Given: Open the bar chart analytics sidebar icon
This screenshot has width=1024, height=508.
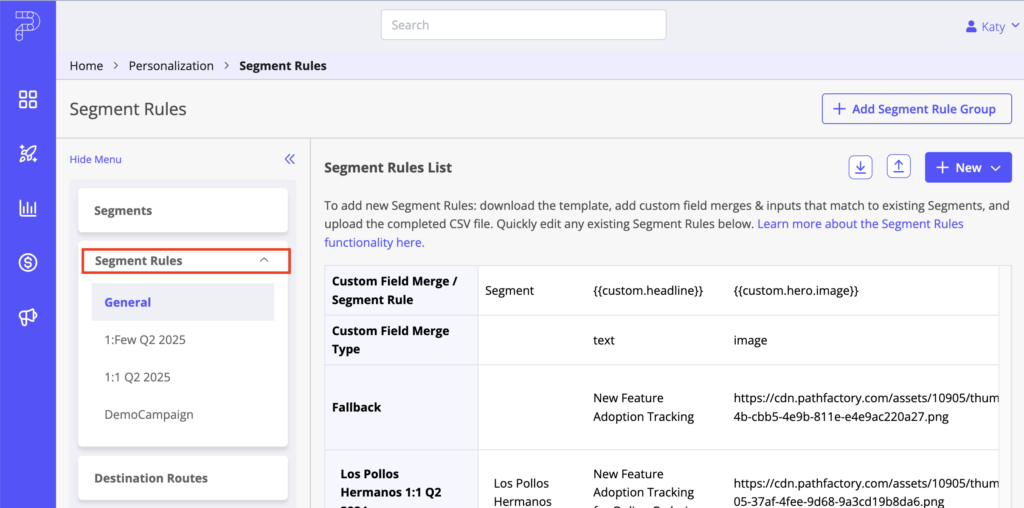Looking at the screenshot, I should tap(28, 208).
